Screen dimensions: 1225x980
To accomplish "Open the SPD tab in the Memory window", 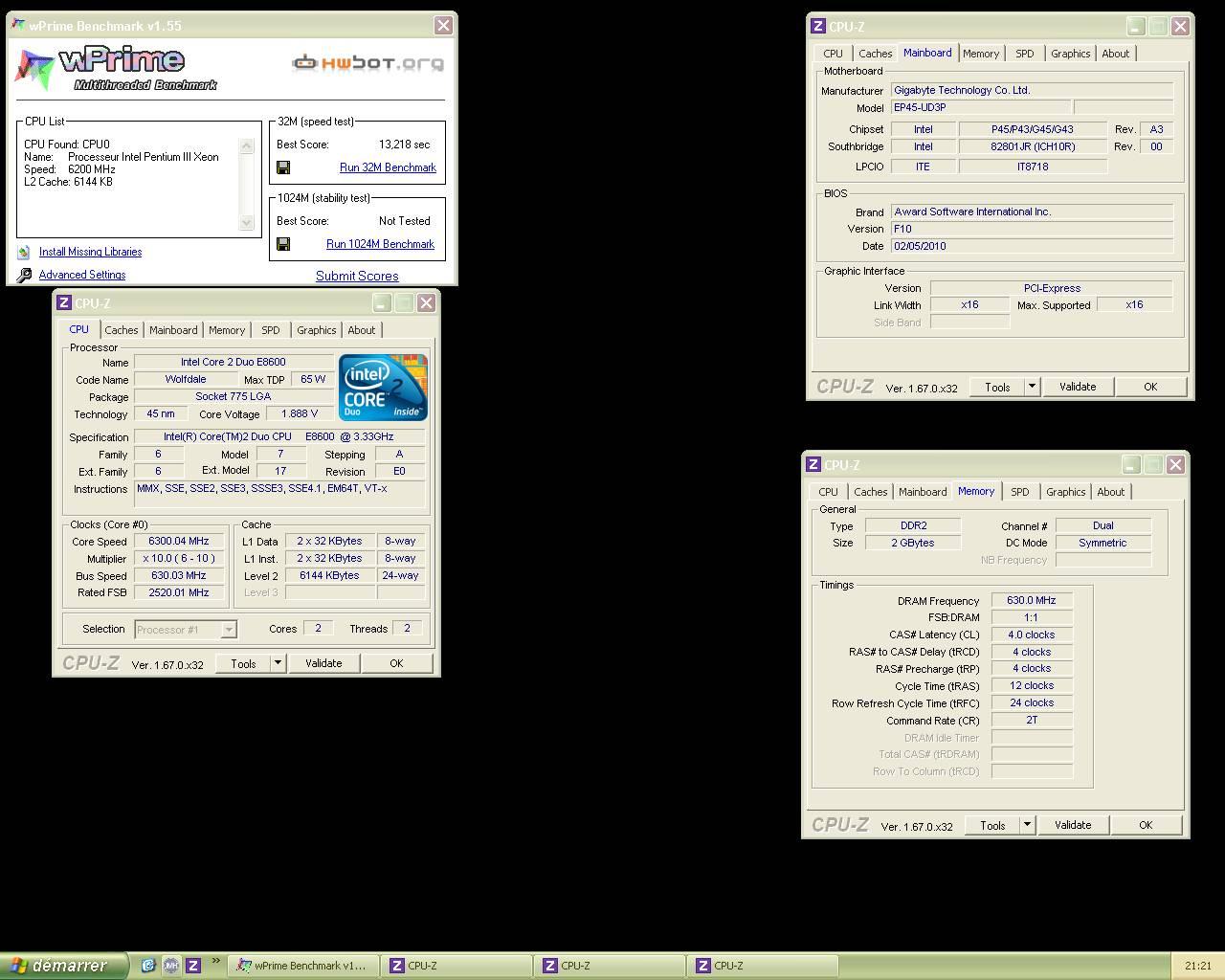I will (x=1020, y=492).
